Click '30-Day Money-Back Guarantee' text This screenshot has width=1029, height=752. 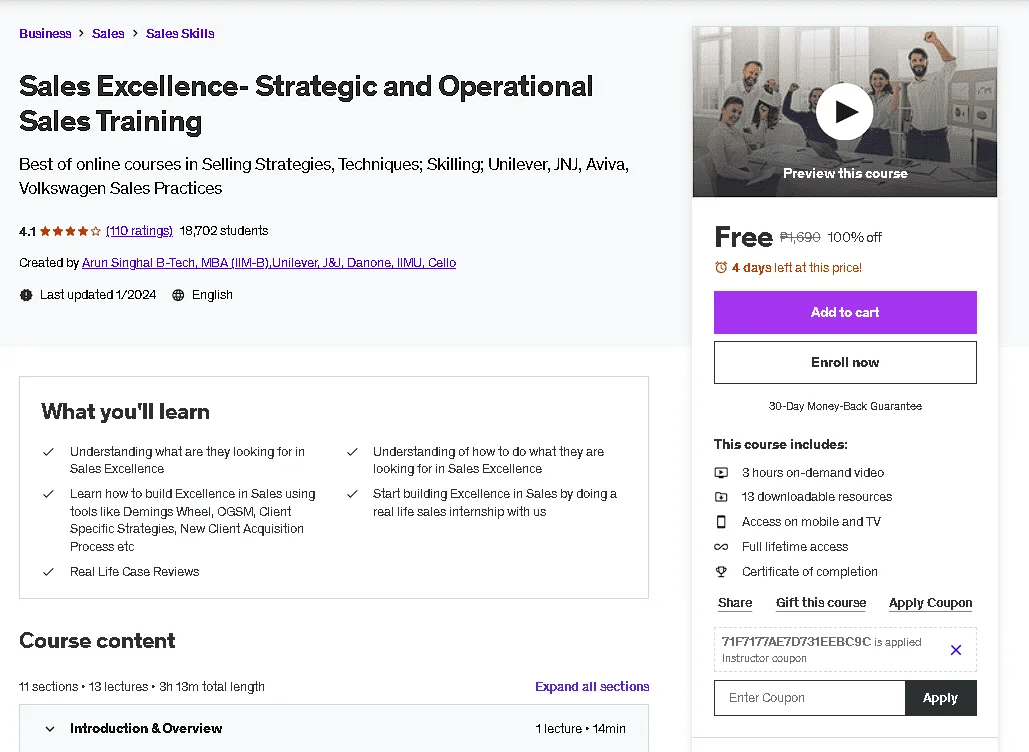click(x=845, y=406)
